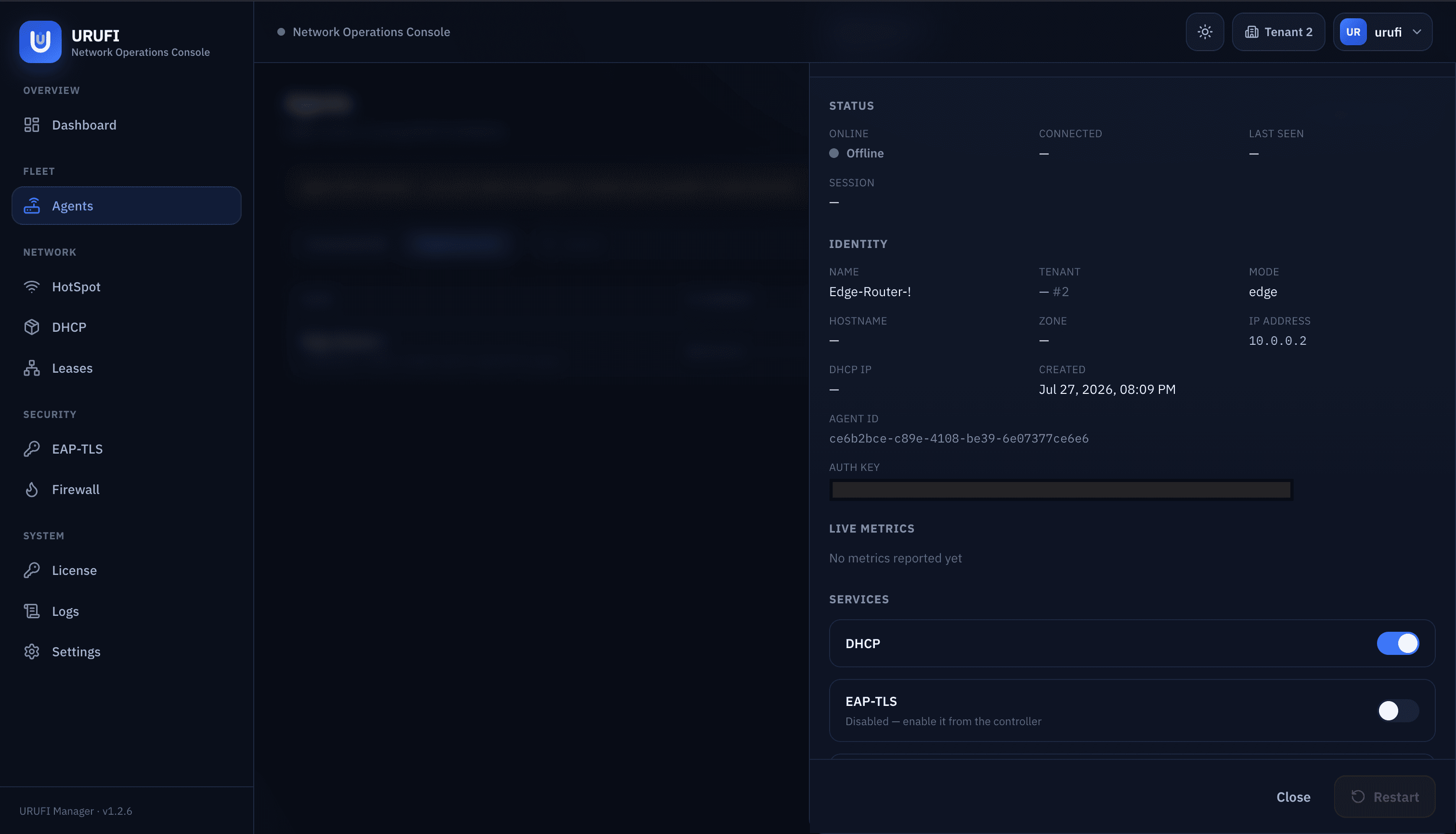Click the EAP-TLS key icon
The height and width of the screenshot is (834, 1456).
coord(31,448)
